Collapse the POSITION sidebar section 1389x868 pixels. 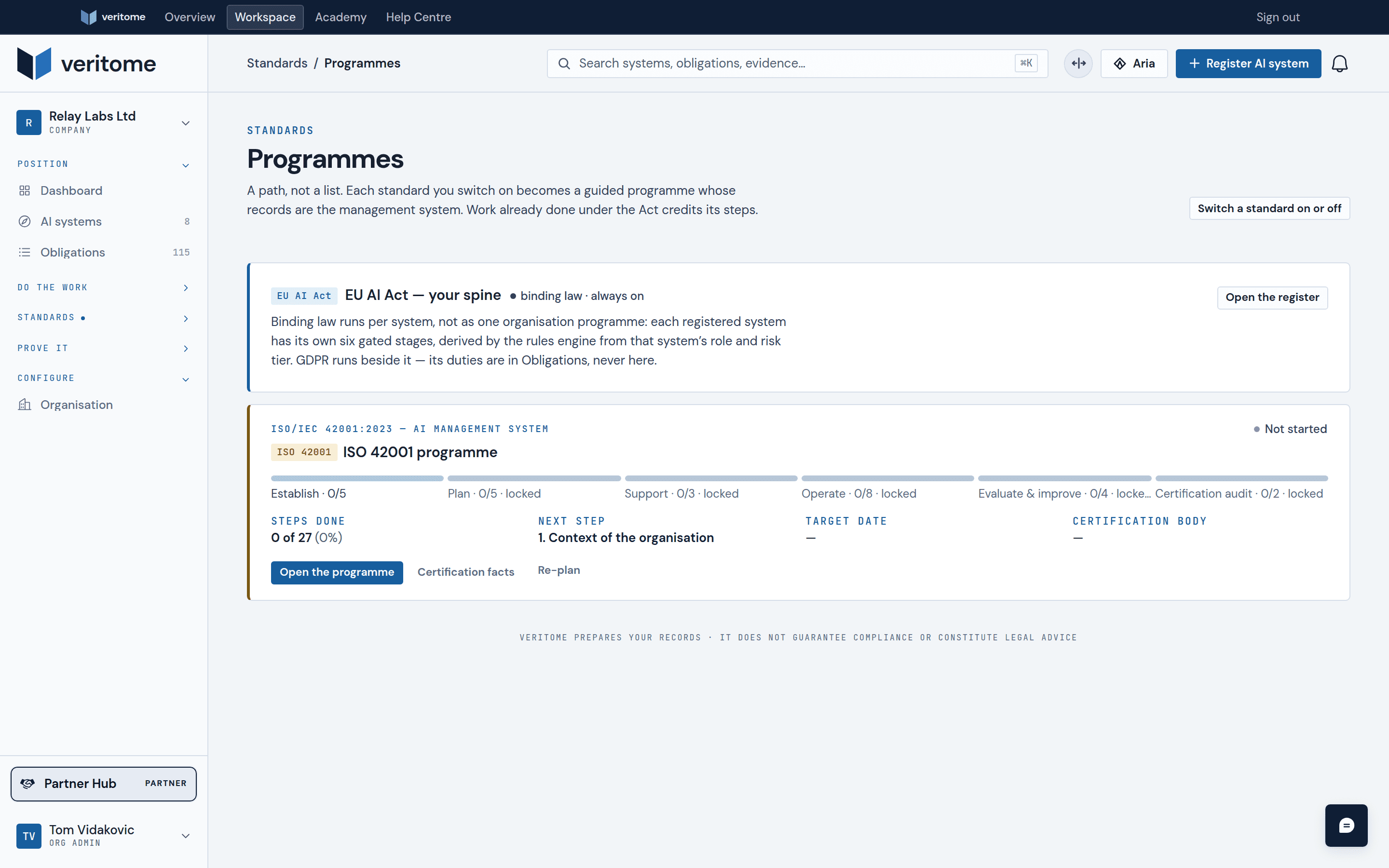pyautogui.click(x=185, y=165)
